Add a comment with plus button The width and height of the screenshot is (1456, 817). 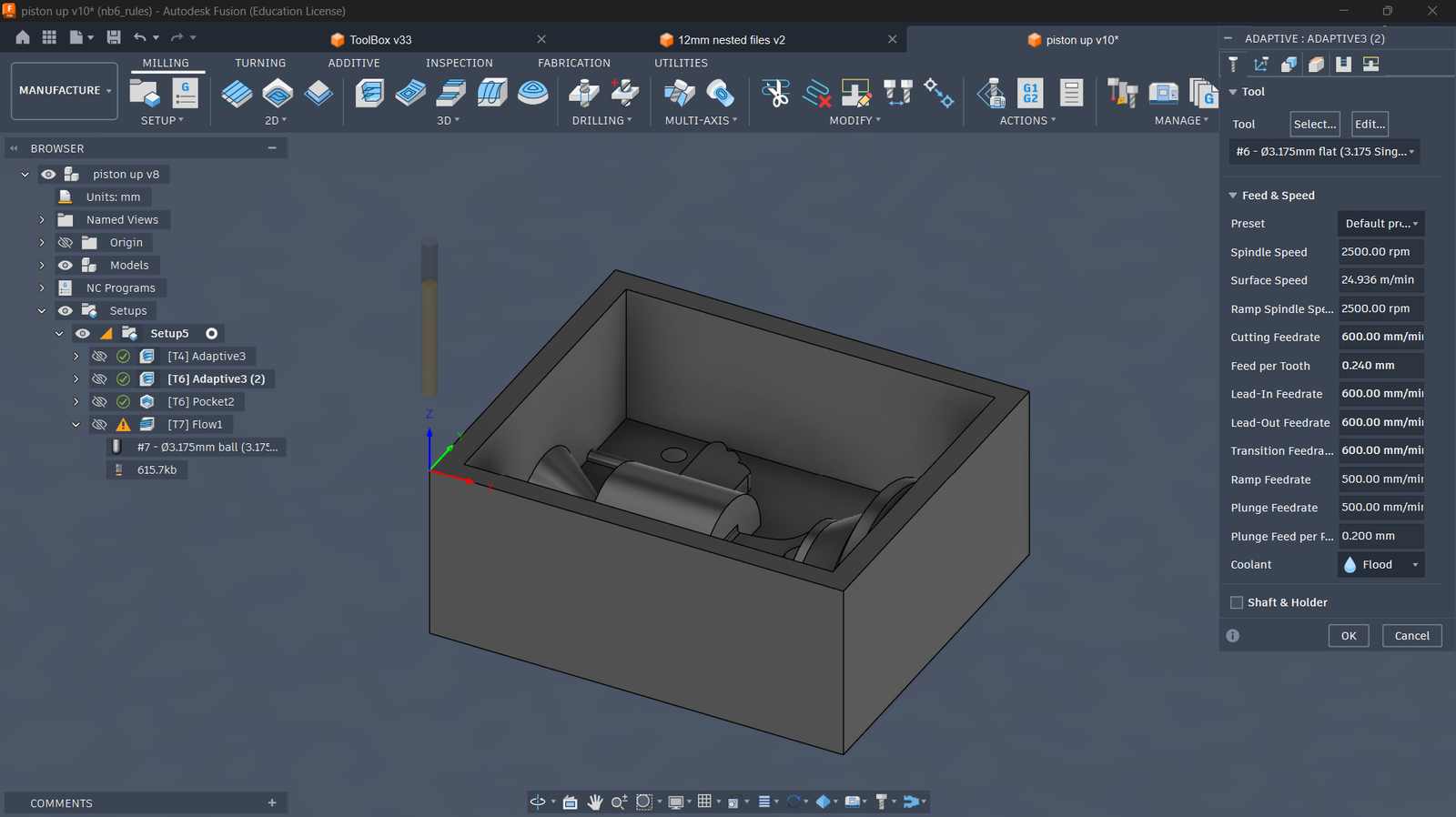point(272,802)
